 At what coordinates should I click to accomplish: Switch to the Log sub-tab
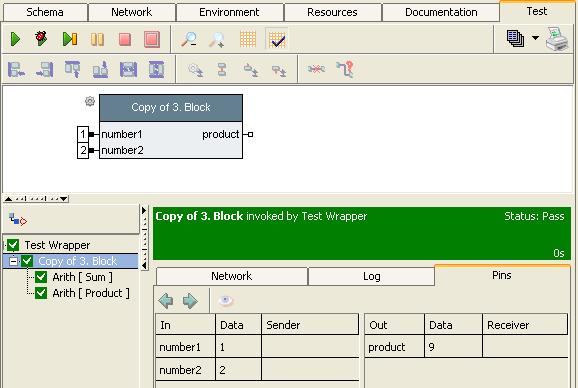click(x=371, y=276)
